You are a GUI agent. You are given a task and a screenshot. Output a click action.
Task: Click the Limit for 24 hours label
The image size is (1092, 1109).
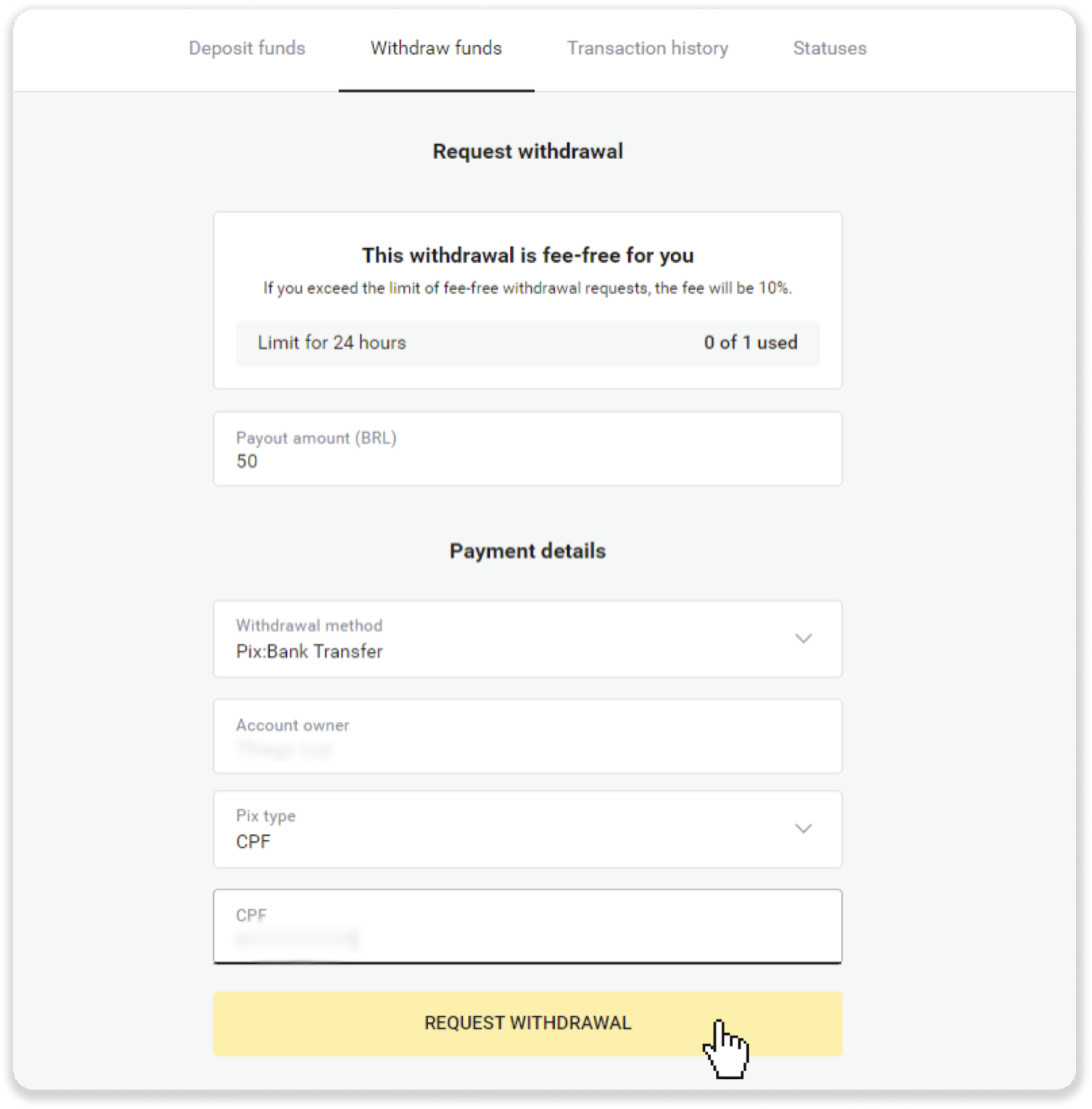331,343
